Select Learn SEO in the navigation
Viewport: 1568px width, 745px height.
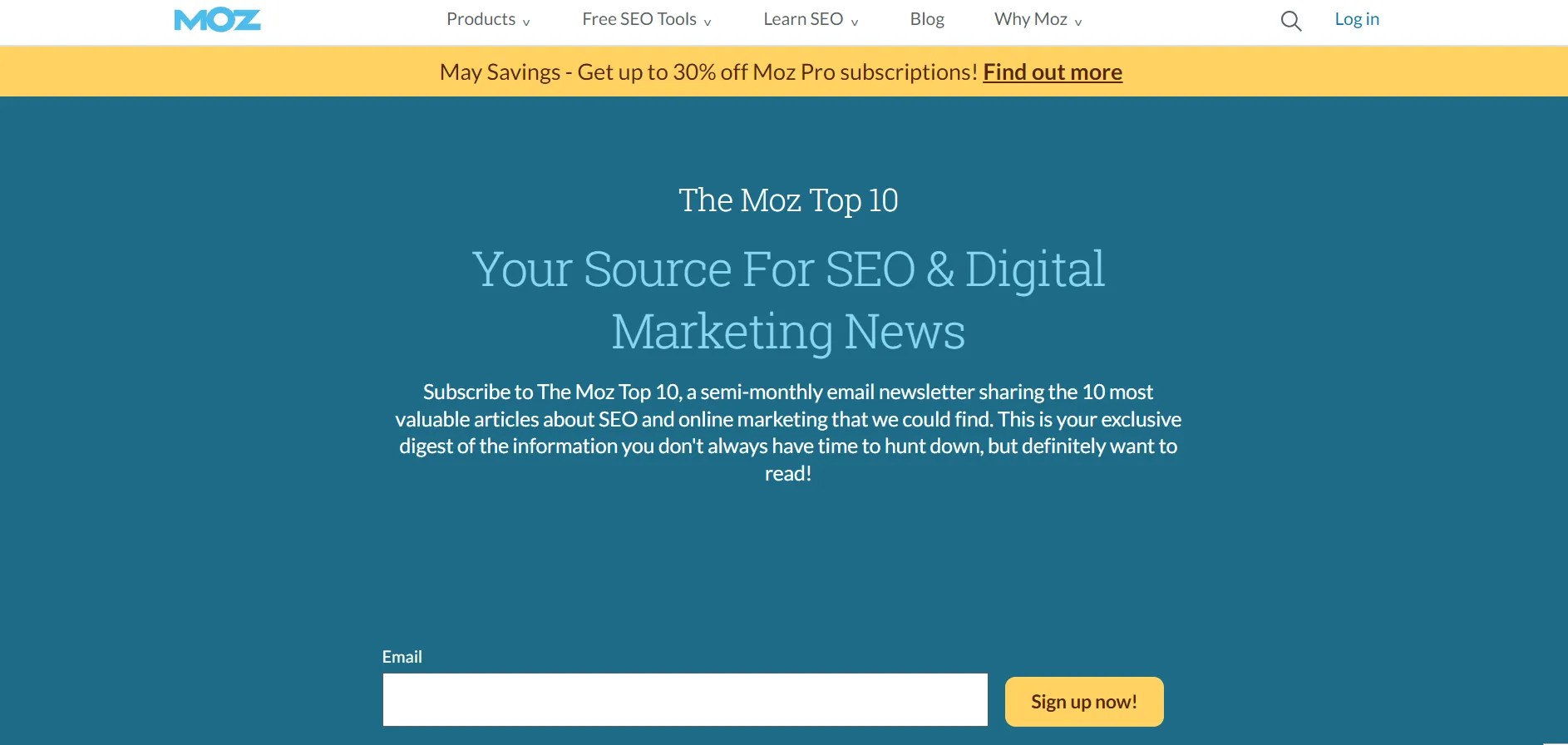click(x=803, y=18)
